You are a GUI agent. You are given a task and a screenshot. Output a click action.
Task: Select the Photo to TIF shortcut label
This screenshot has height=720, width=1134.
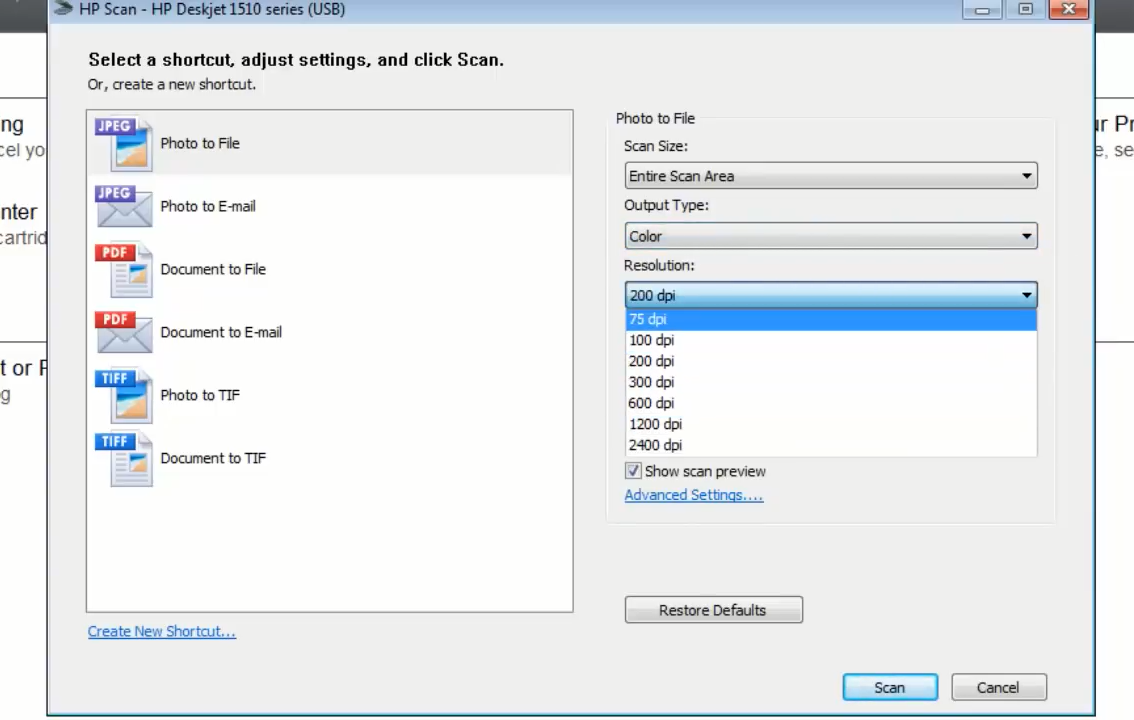pos(200,395)
